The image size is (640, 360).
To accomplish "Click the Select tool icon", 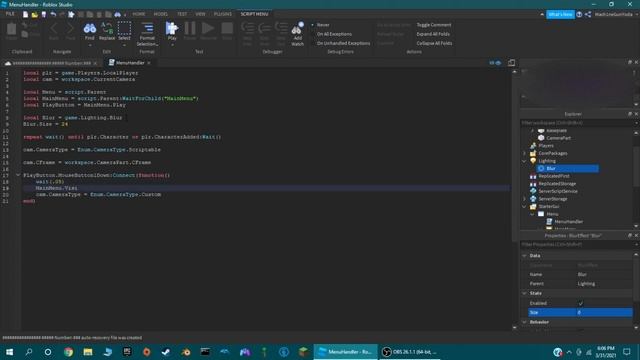I will point(124,29).
